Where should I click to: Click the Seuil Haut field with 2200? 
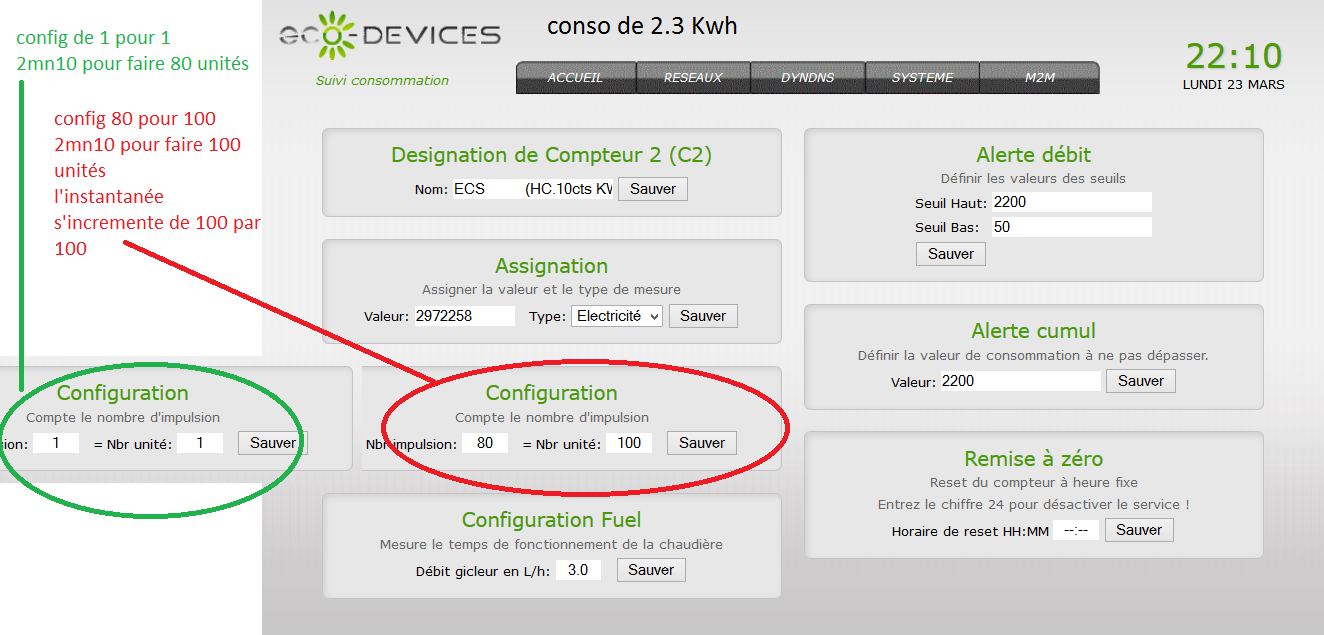(1071, 201)
